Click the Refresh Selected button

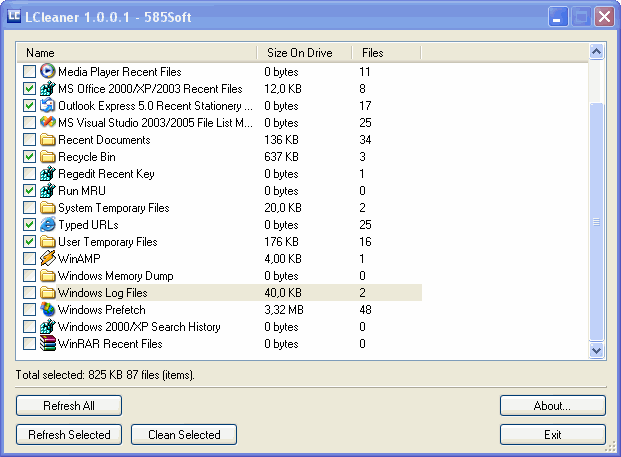tap(69, 434)
